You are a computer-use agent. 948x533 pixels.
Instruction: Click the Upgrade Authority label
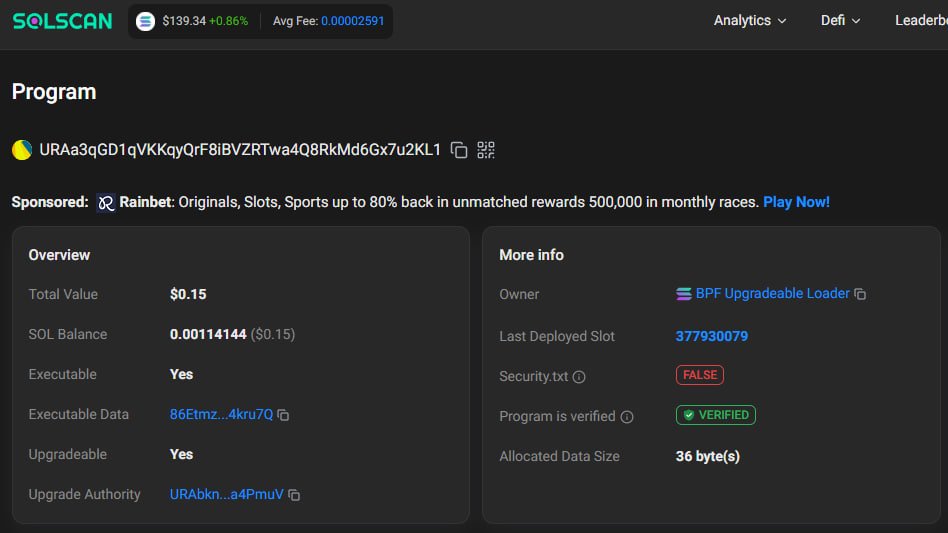tap(85, 494)
